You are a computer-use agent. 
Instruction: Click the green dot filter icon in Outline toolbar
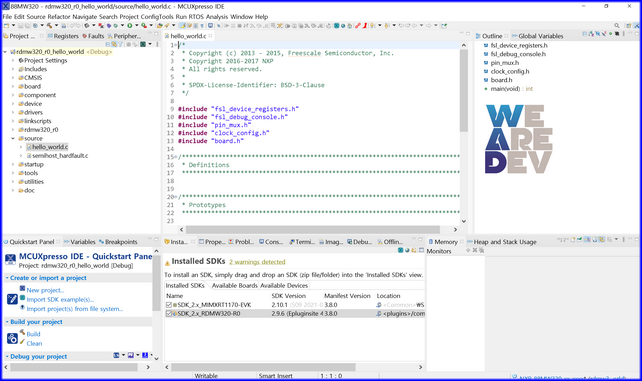coord(610,34)
